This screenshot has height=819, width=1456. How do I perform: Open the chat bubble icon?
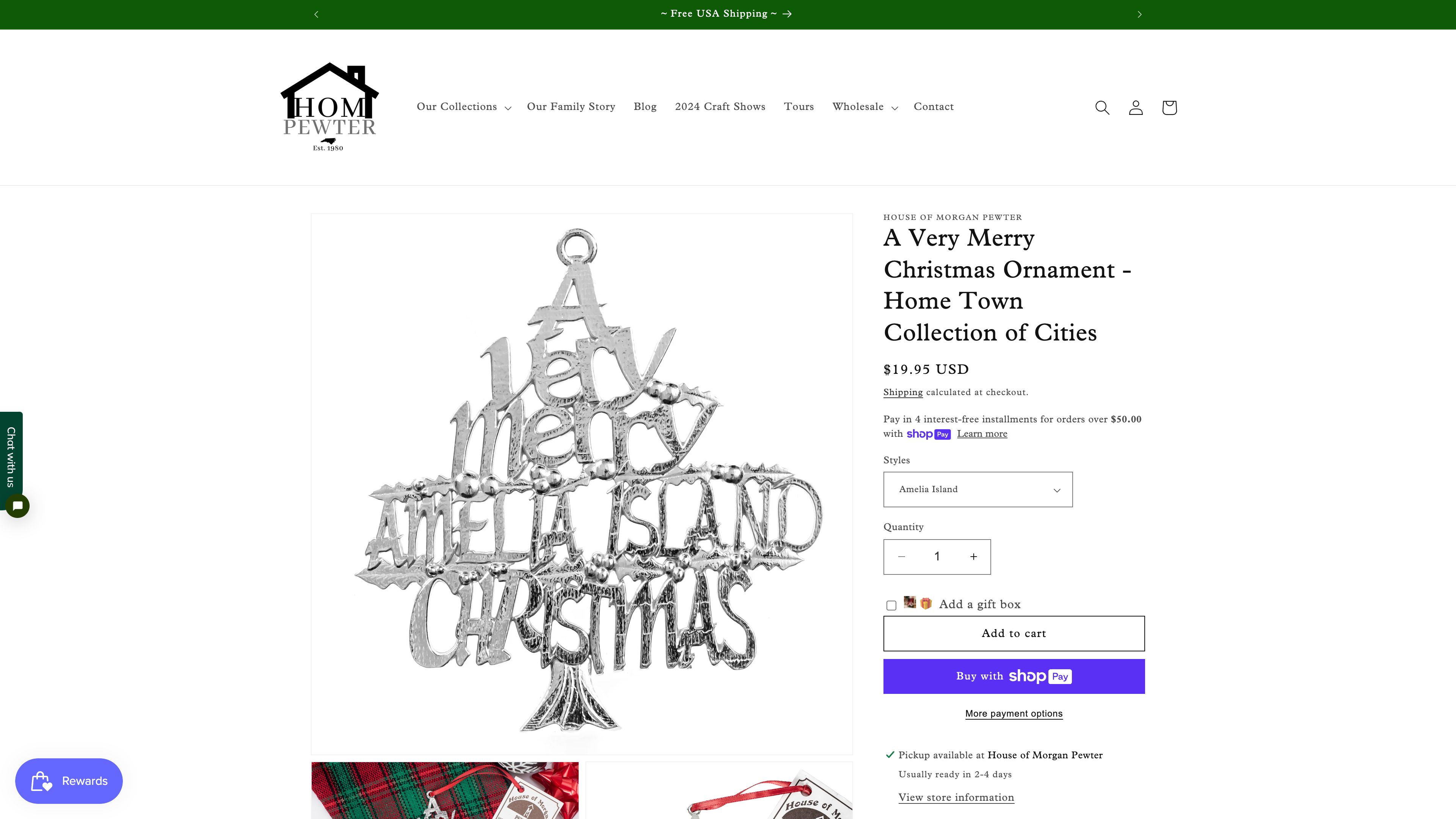(x=17, y=506)
